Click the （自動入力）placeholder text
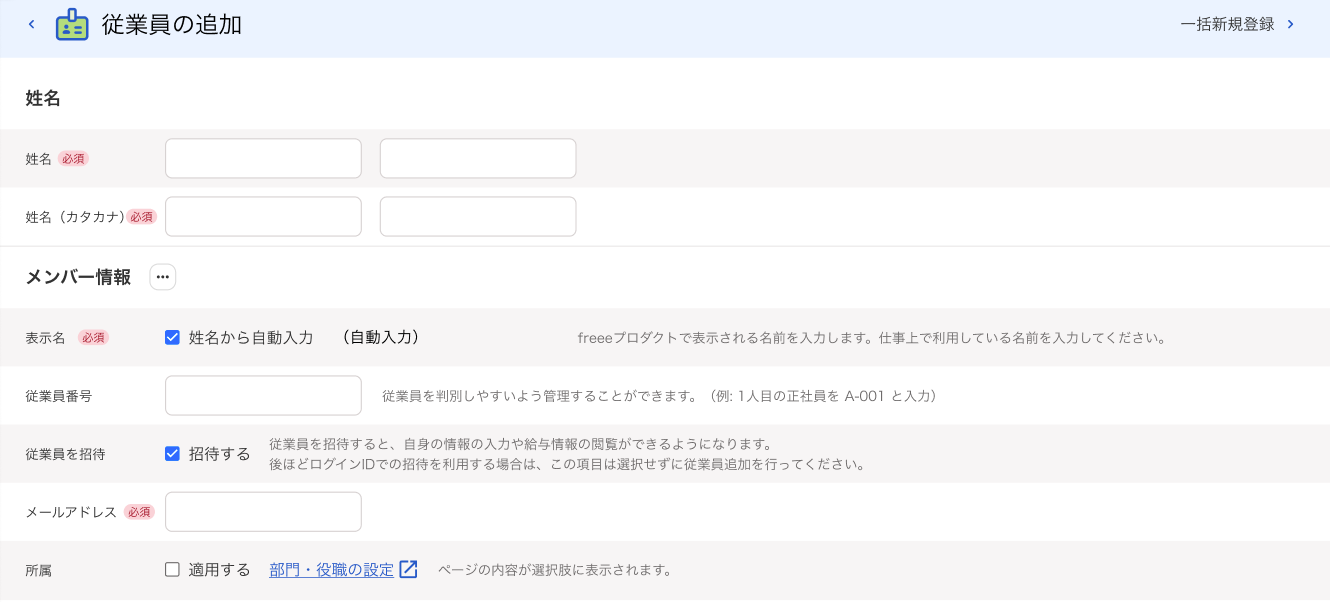 click(x=379, y=337)
